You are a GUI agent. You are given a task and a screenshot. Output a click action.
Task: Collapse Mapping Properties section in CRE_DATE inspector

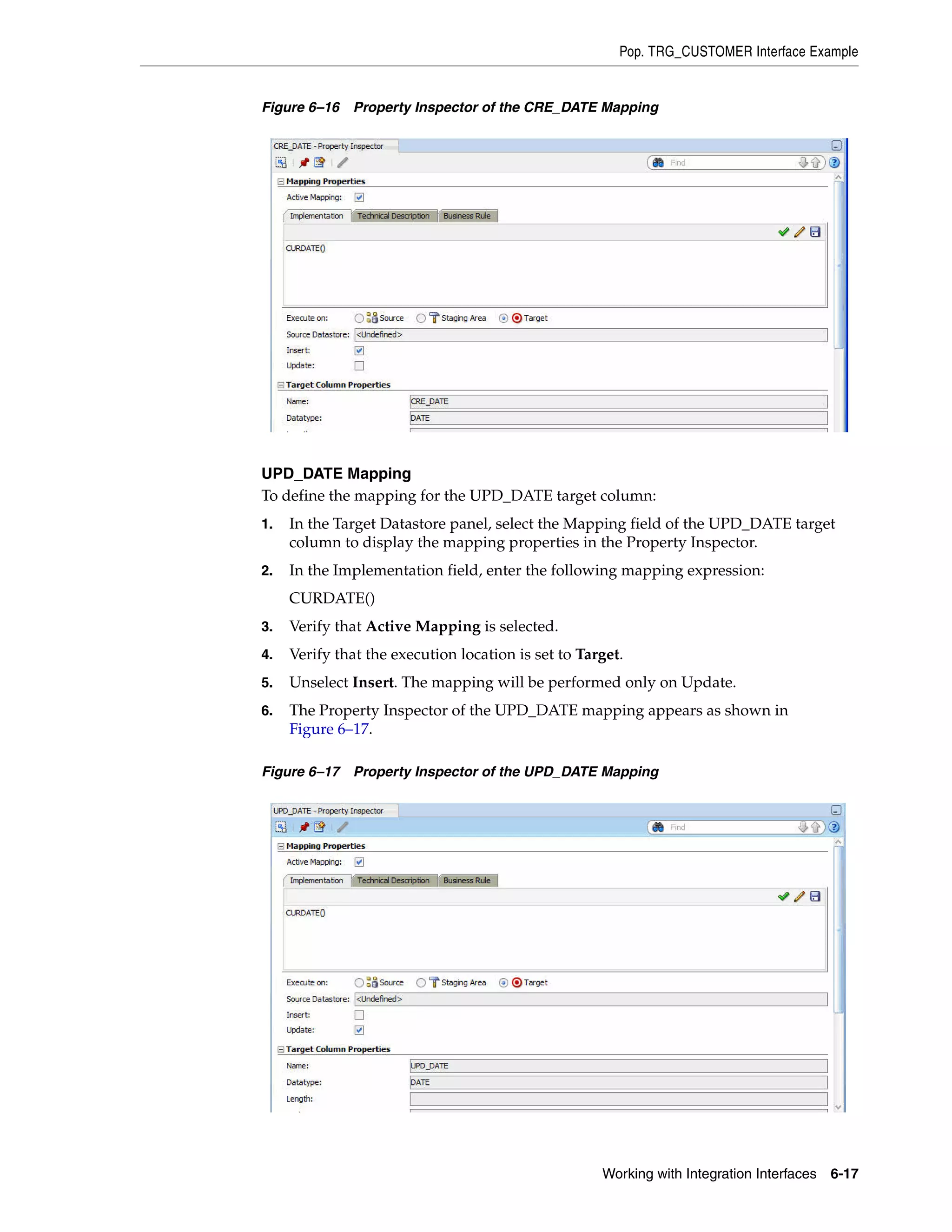281,182
